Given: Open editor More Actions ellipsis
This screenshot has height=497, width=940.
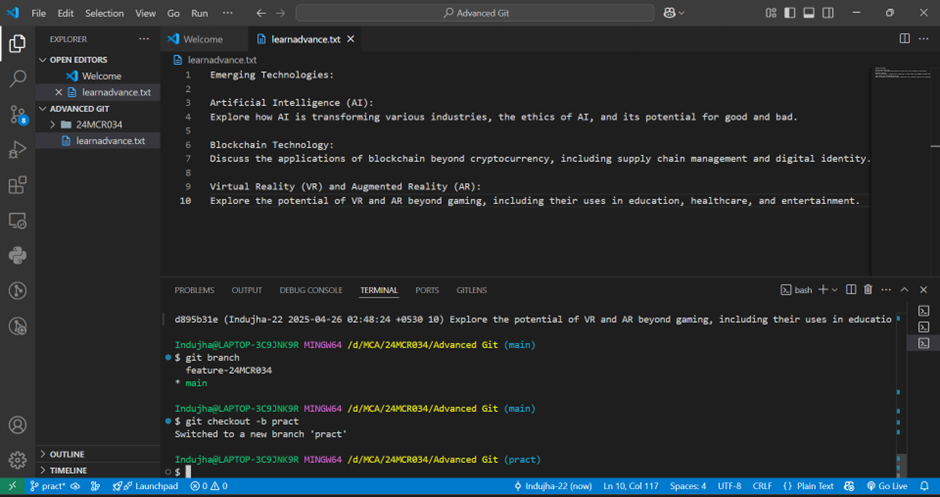Looking at the screenshot, I should pyautogui.click(x=923, y=39).
